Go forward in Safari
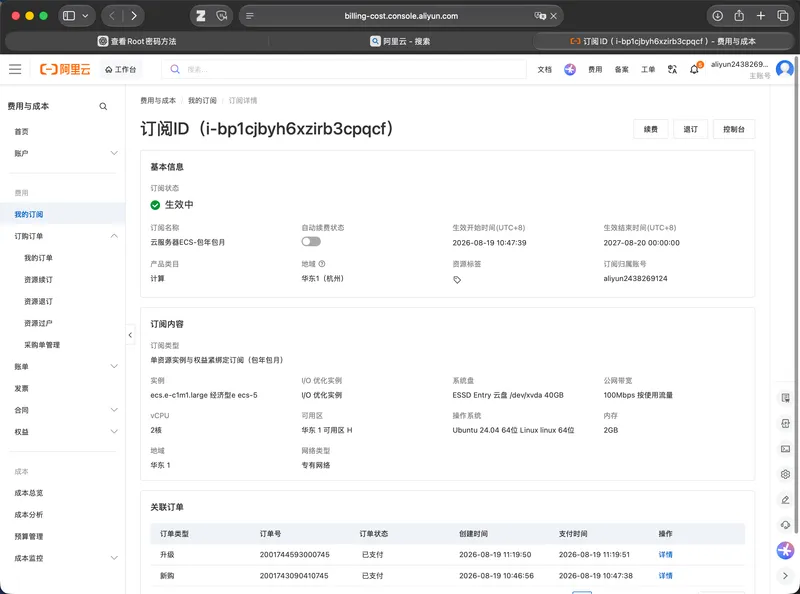This screenshot has height=594, width=800. 134,16
